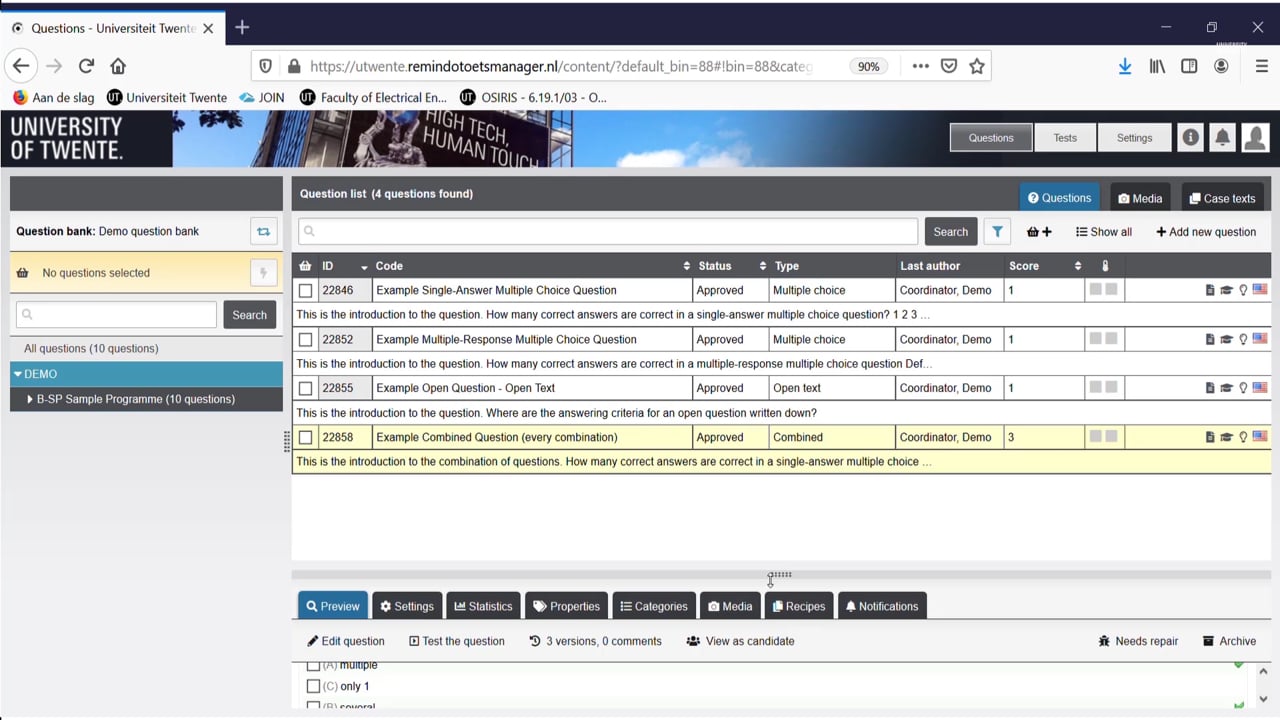Open the Notifications tab of the question
1280x720 pixels.
coord(882,606)
